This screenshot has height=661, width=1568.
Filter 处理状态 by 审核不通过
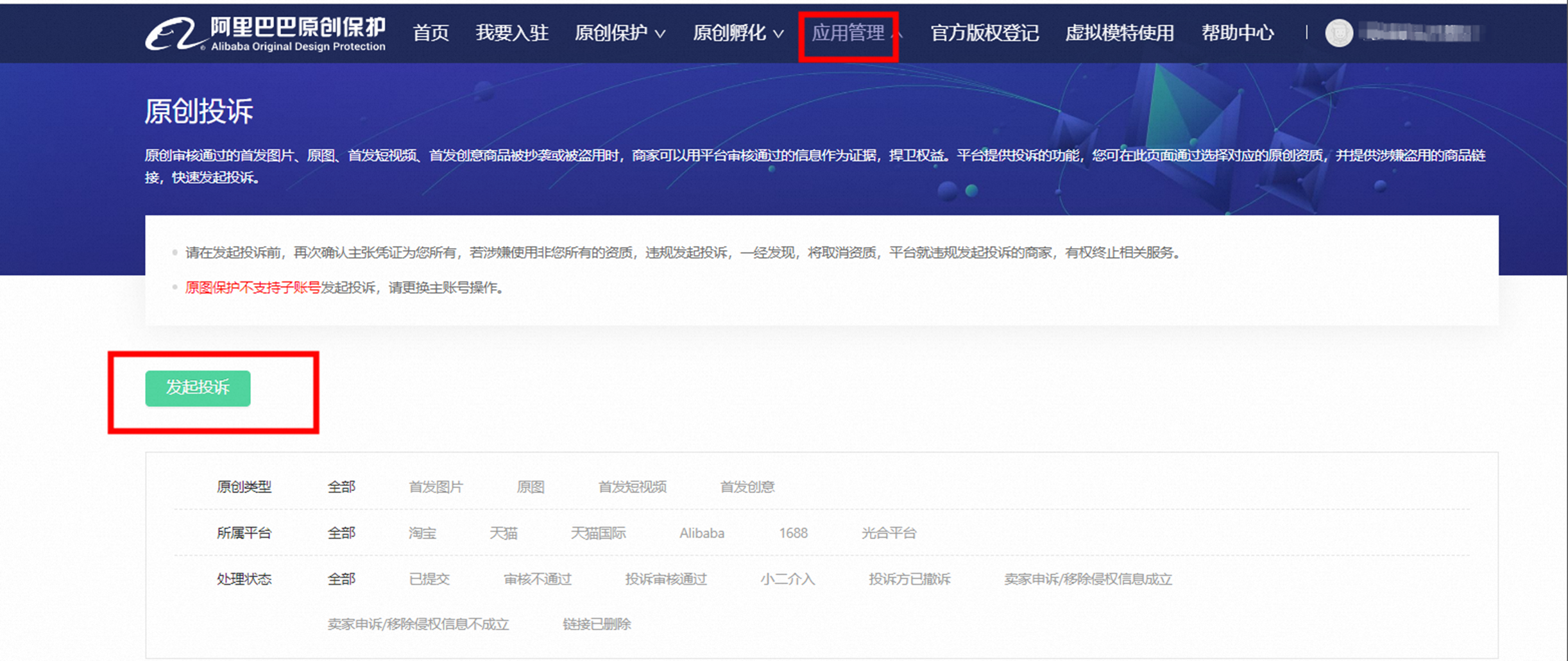pyautogui.click(x=537, y=580)
